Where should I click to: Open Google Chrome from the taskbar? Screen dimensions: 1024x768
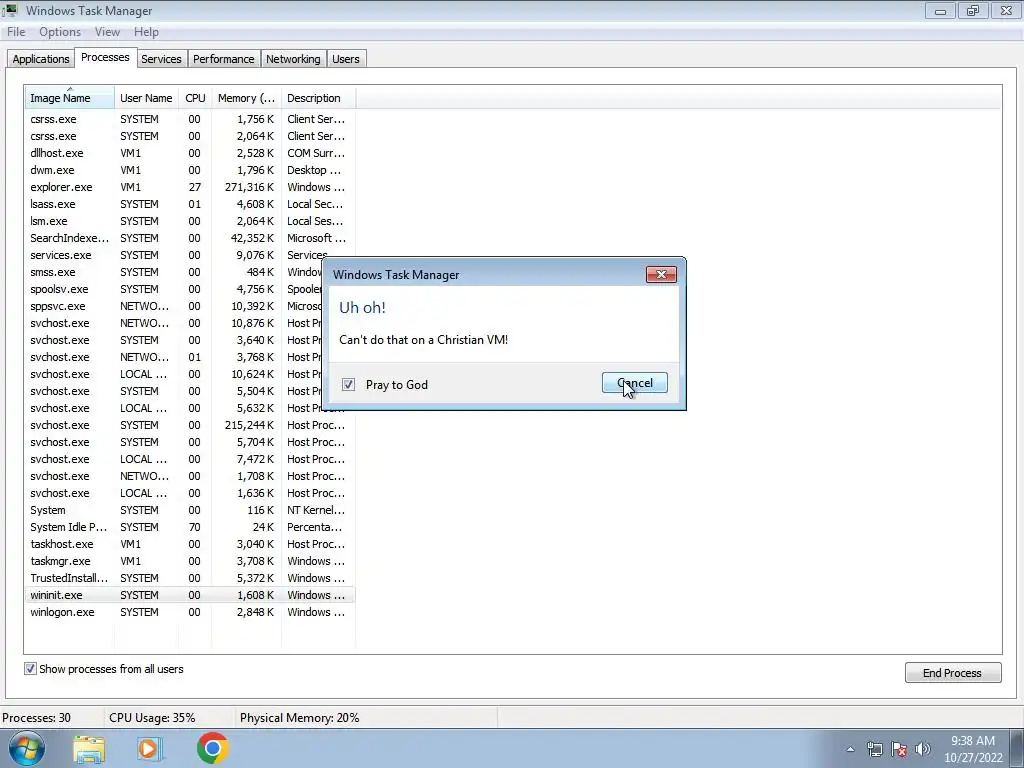click(x=212, y=748)
